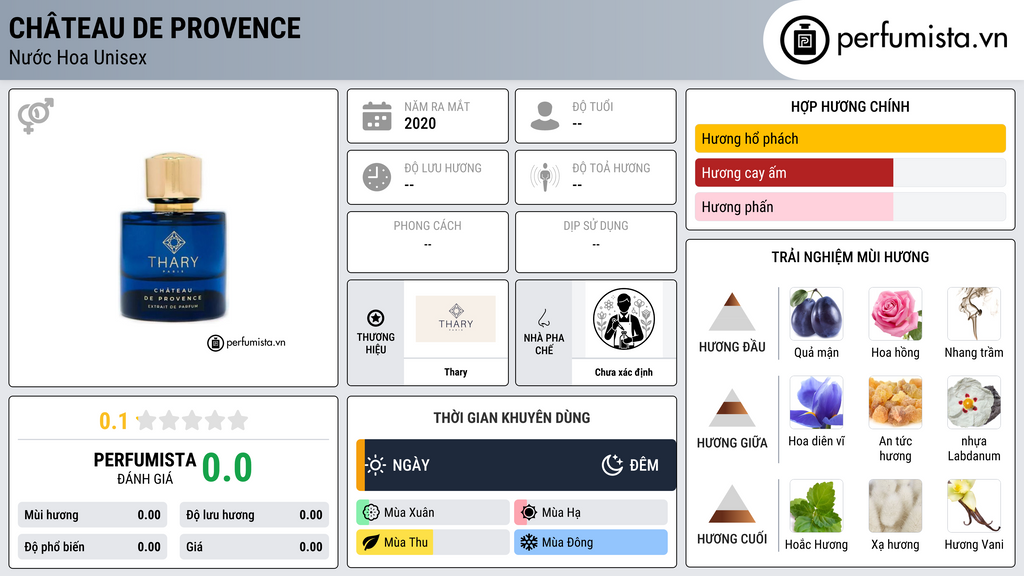Viewport: 1024px width, 576px height.
Task: Select the Nhang trầm incense note image
Action: [974, 314]
